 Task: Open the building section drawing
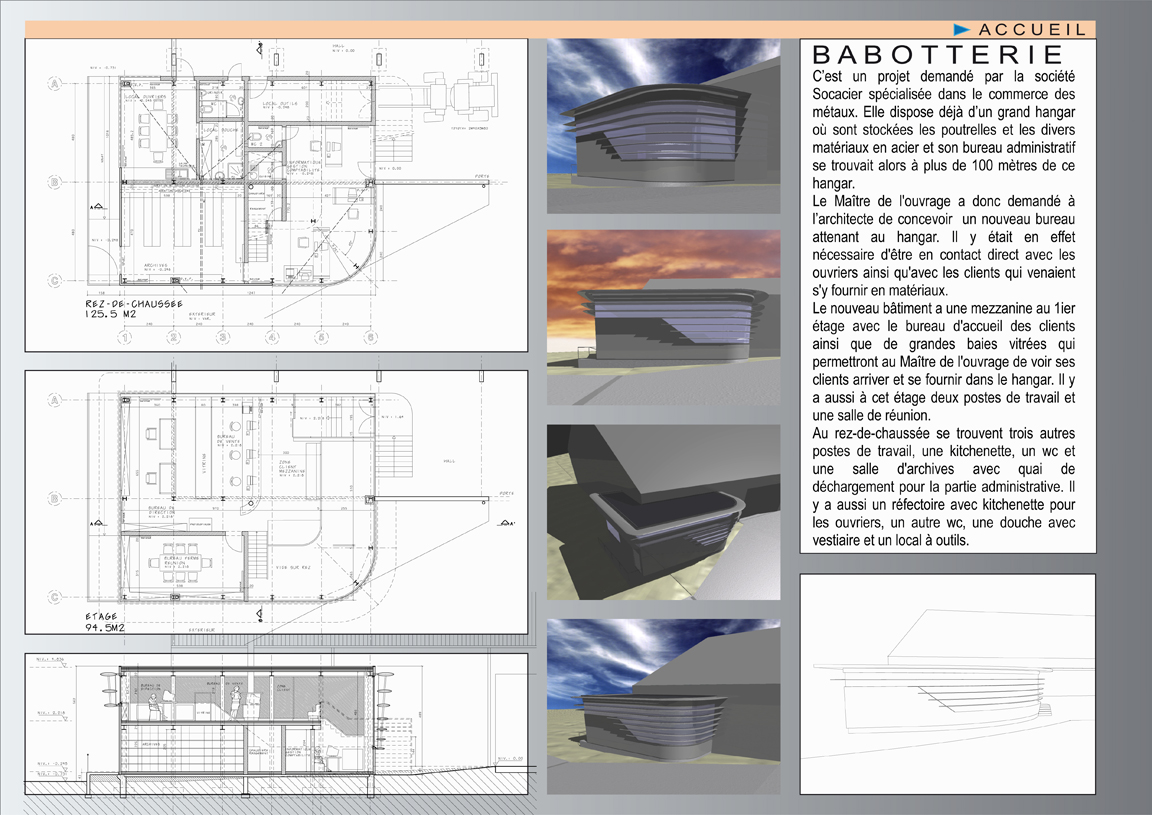[276, 724]
